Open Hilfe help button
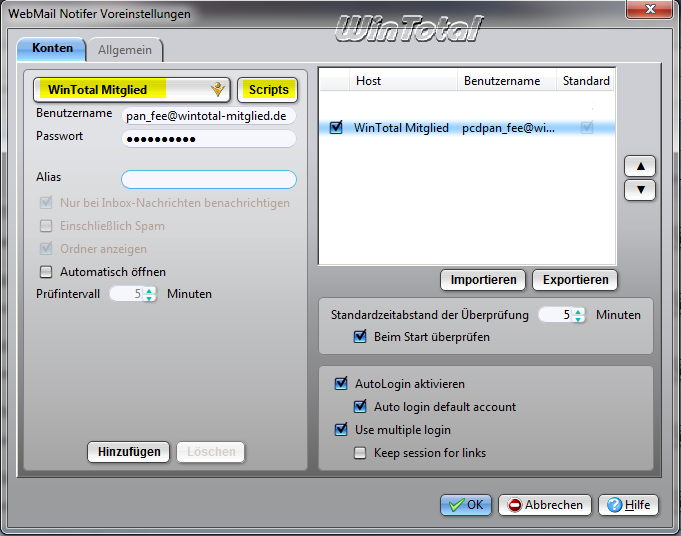 click(x=628, y=505)
